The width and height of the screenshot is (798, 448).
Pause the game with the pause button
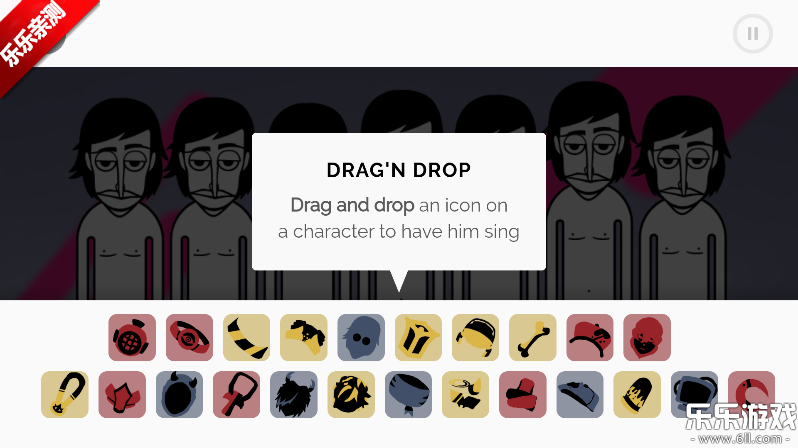753,34
